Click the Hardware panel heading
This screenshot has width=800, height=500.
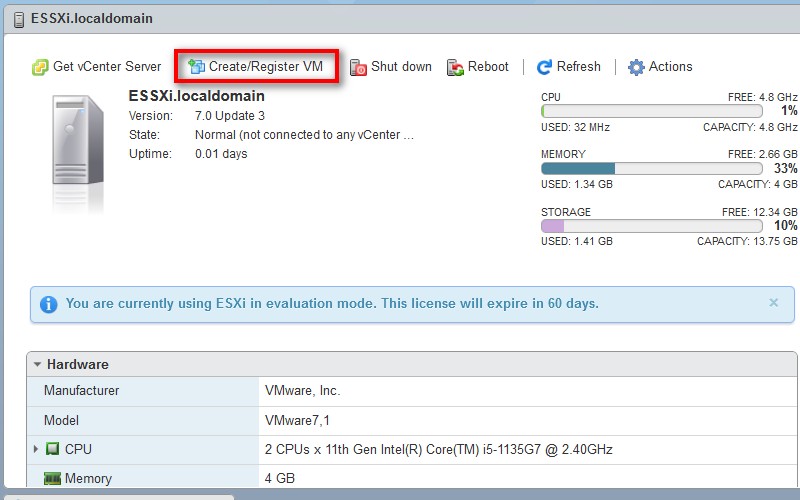78,364
